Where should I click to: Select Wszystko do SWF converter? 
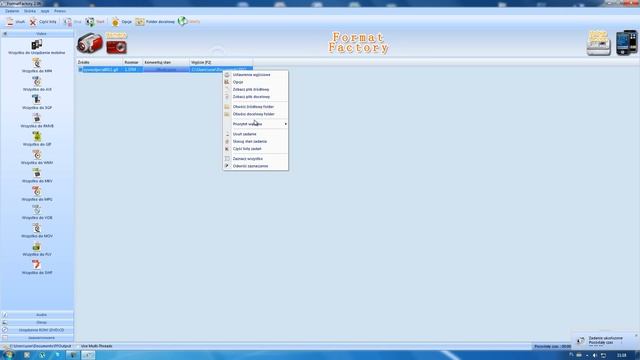click(37, 267)
